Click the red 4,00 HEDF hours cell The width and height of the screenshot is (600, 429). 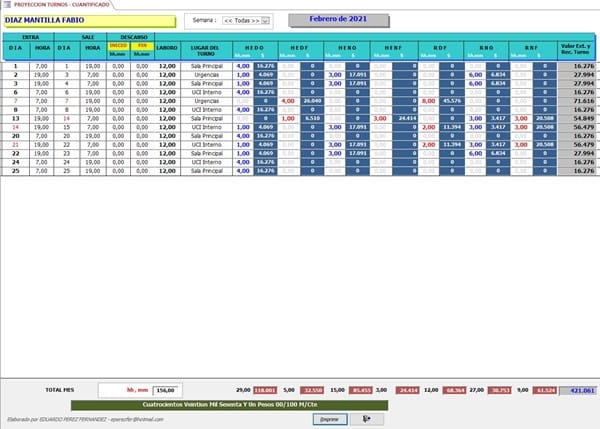[288, 101]
